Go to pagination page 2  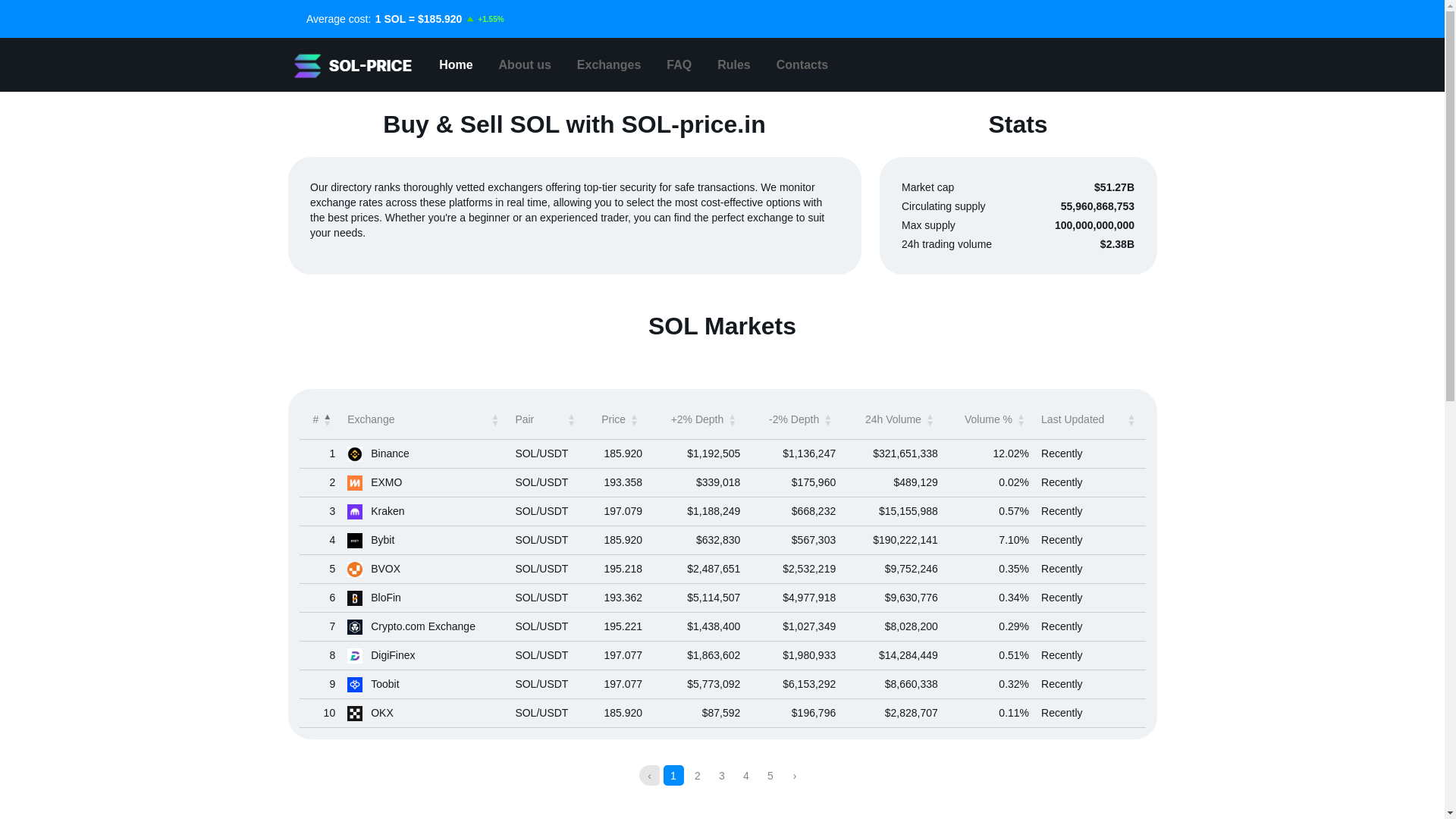pyautogui.click(x=698, y=775)
